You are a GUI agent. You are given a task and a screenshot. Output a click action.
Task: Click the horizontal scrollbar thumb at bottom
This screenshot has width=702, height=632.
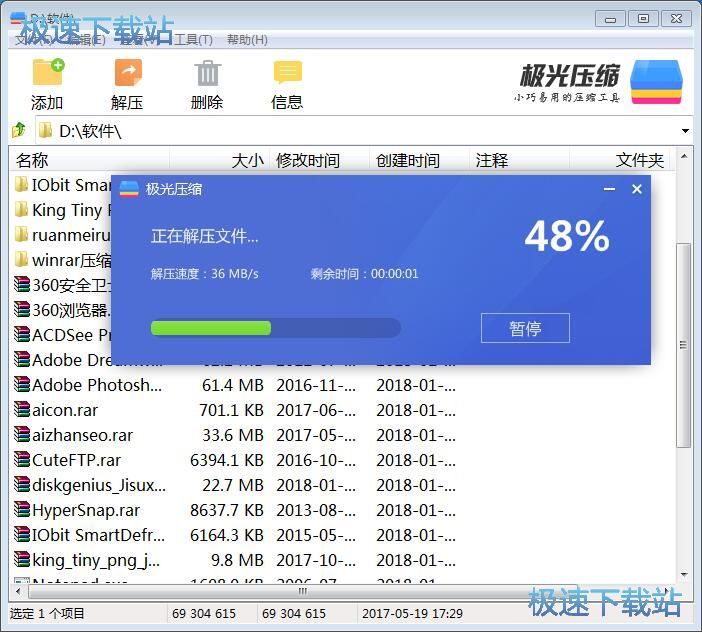coord(303,591)
